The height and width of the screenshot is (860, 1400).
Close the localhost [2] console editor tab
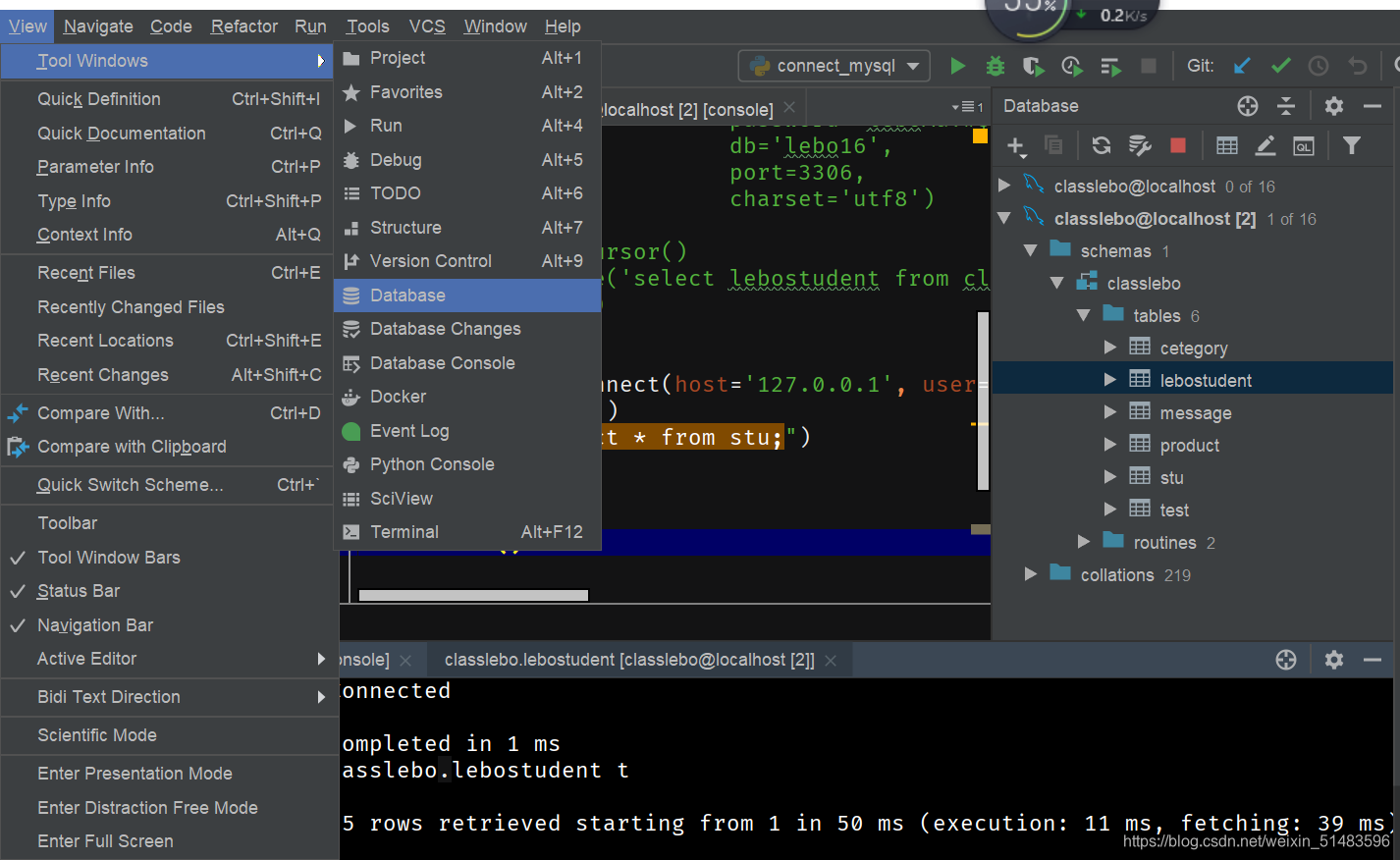click(x=789, y=106)
